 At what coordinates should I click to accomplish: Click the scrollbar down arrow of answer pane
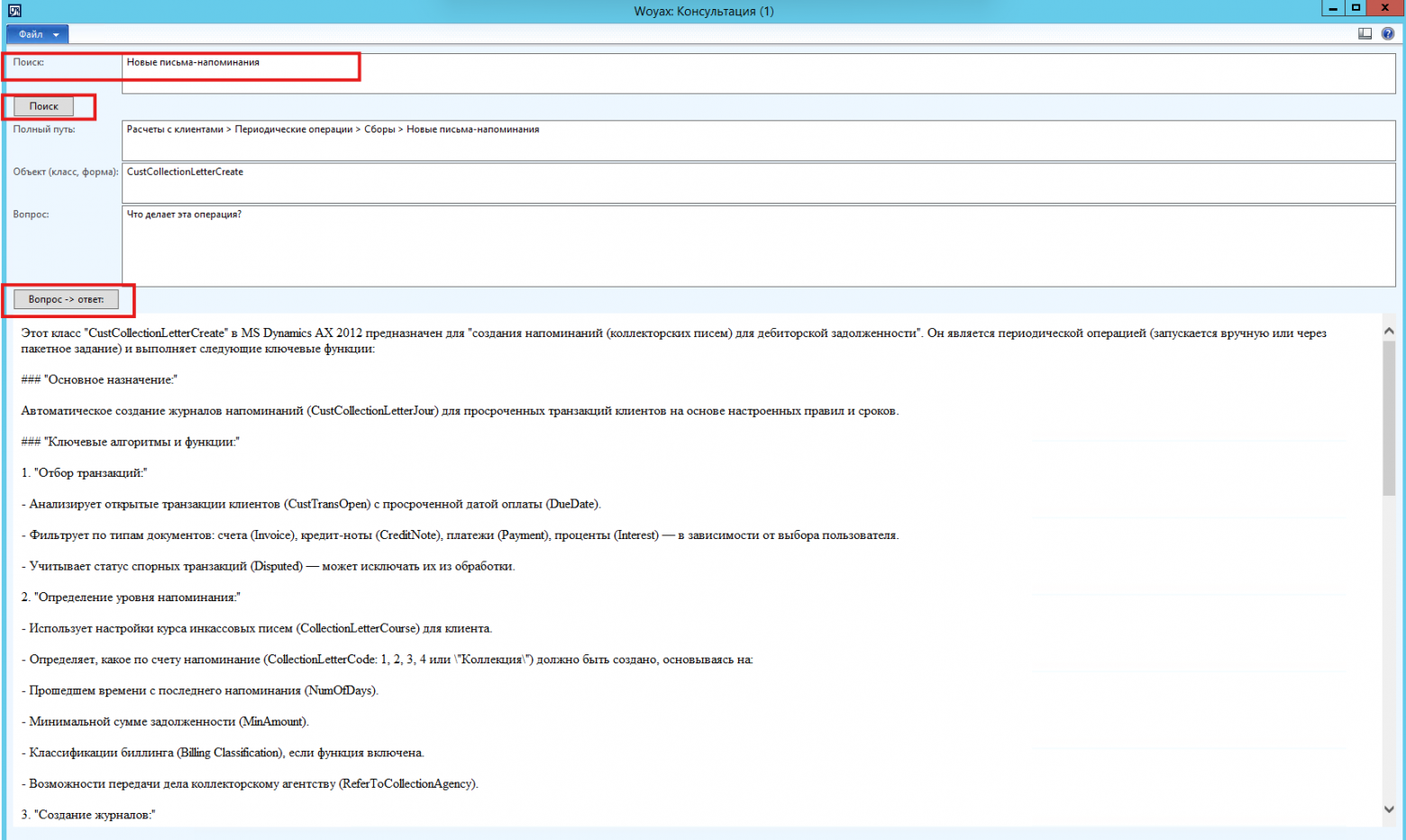[1389, 808]
